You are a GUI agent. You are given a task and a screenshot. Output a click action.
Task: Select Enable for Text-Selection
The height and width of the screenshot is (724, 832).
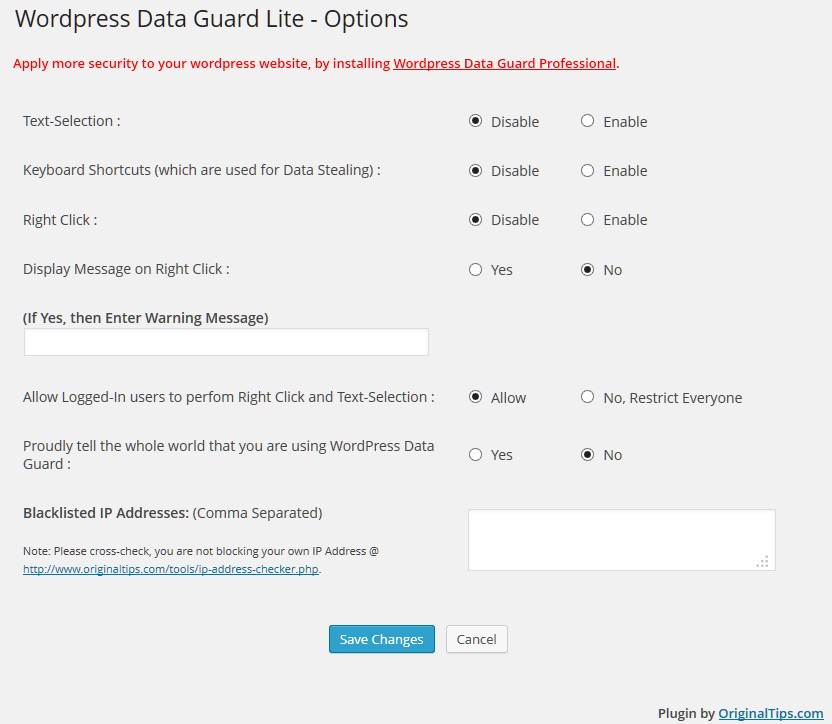(587, 121)
